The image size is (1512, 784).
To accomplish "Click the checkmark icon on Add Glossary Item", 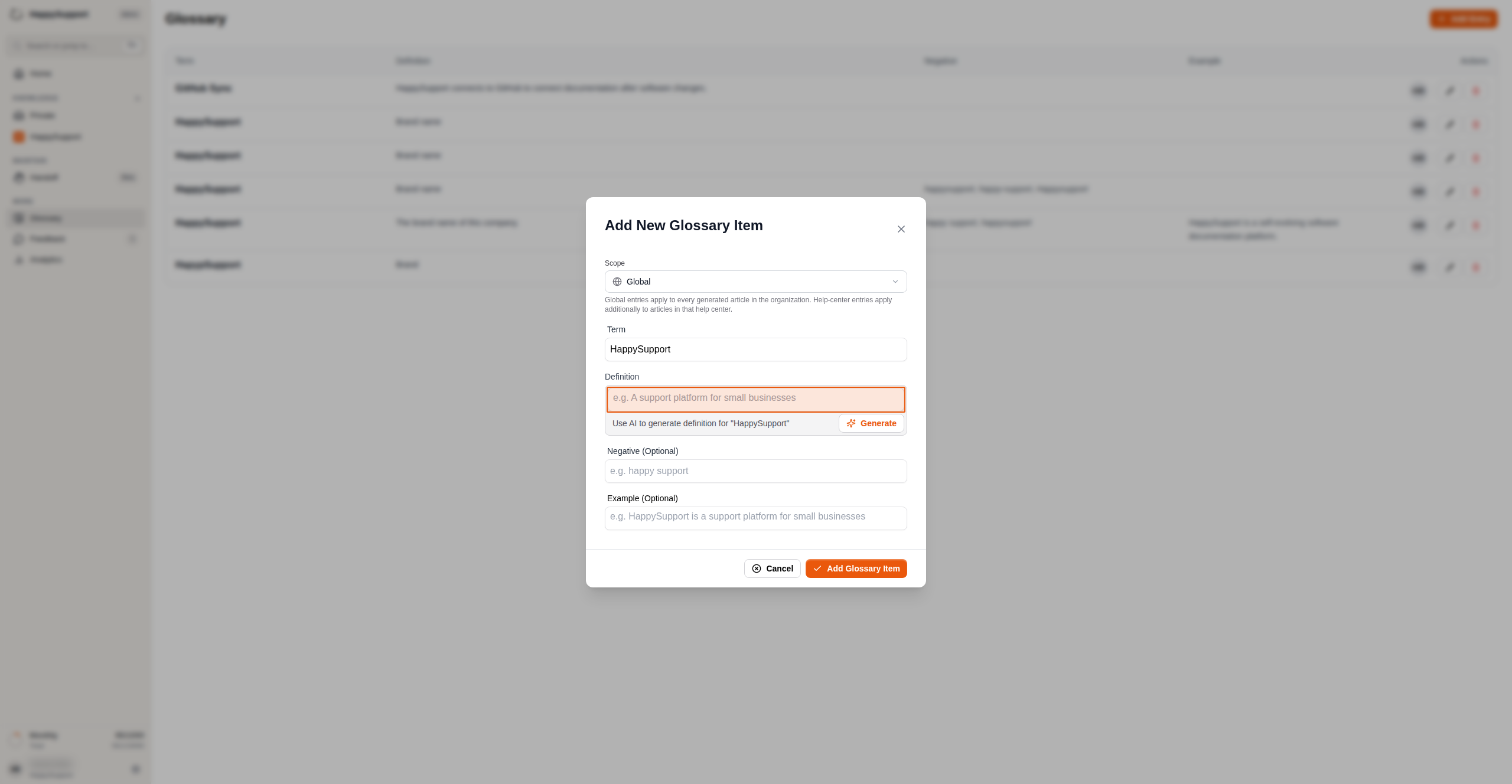I will 817,569.
